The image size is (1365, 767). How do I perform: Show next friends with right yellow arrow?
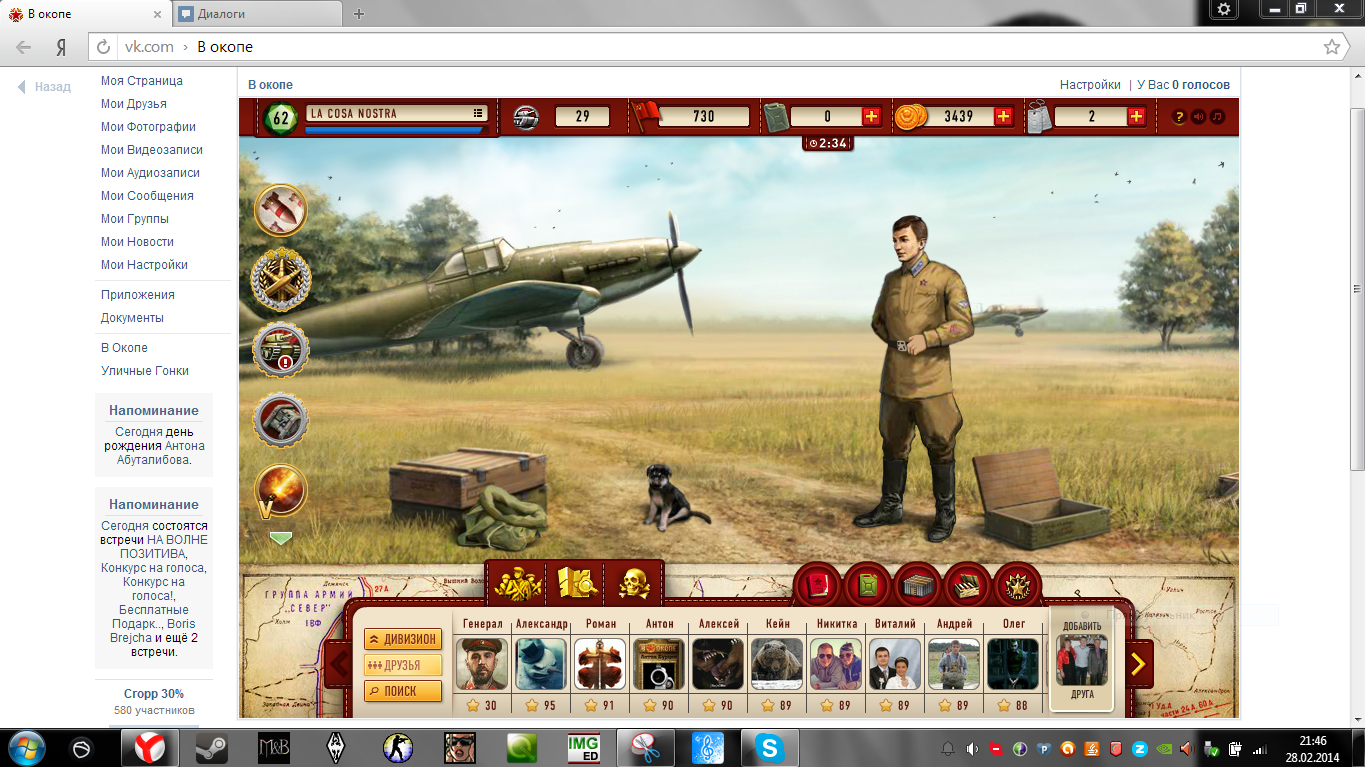coord(1139,663)
